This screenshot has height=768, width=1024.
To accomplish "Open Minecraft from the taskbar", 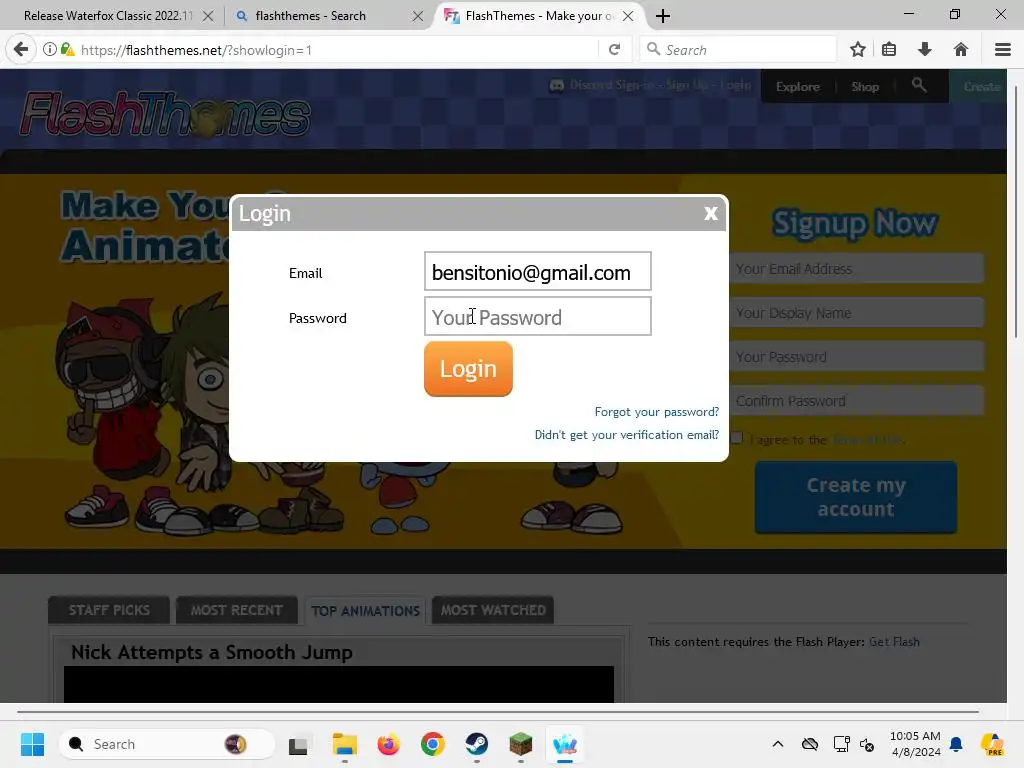I will (x=520, y=744).
